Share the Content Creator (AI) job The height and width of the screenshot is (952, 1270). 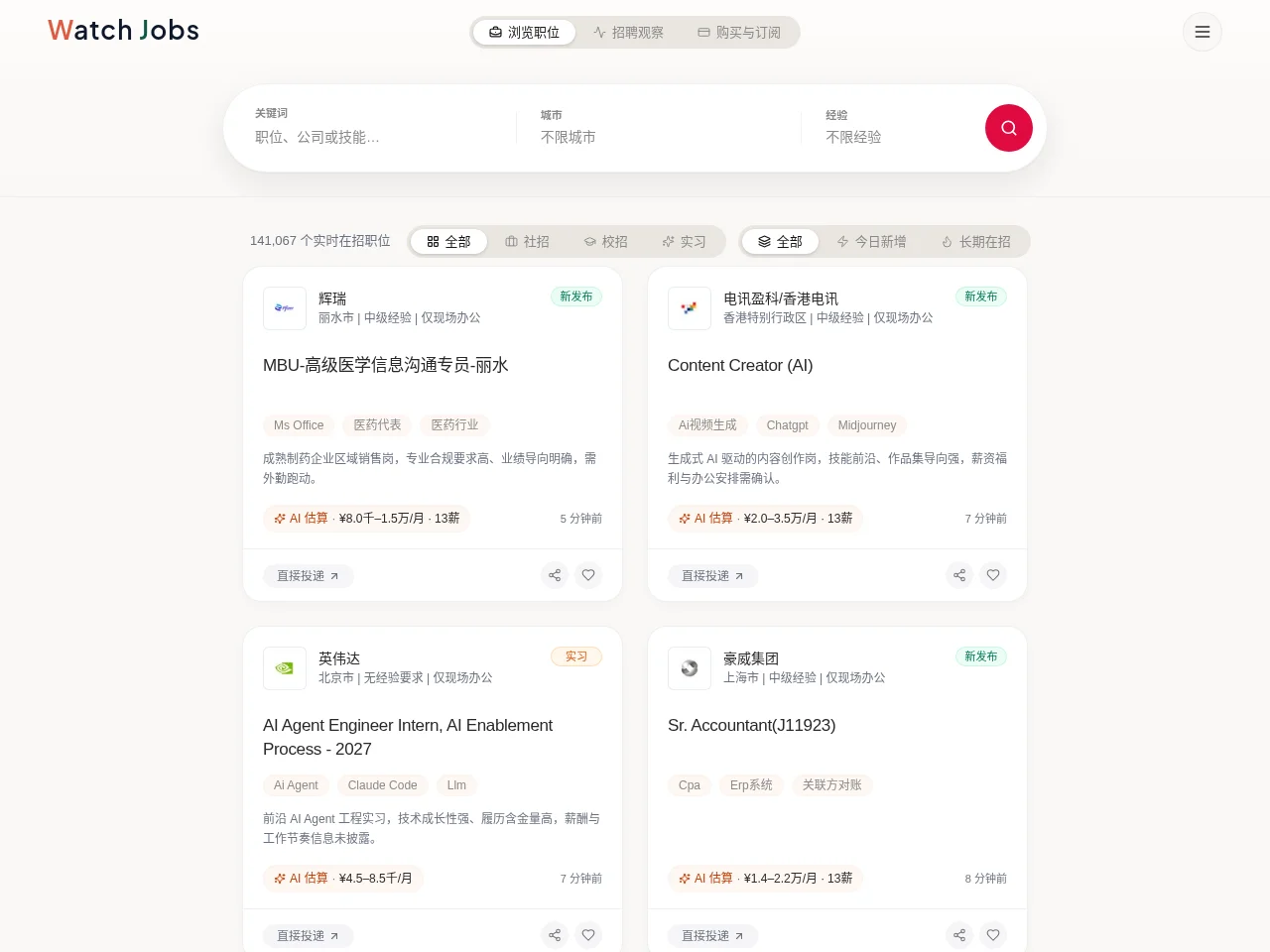[x=959, y=575]
